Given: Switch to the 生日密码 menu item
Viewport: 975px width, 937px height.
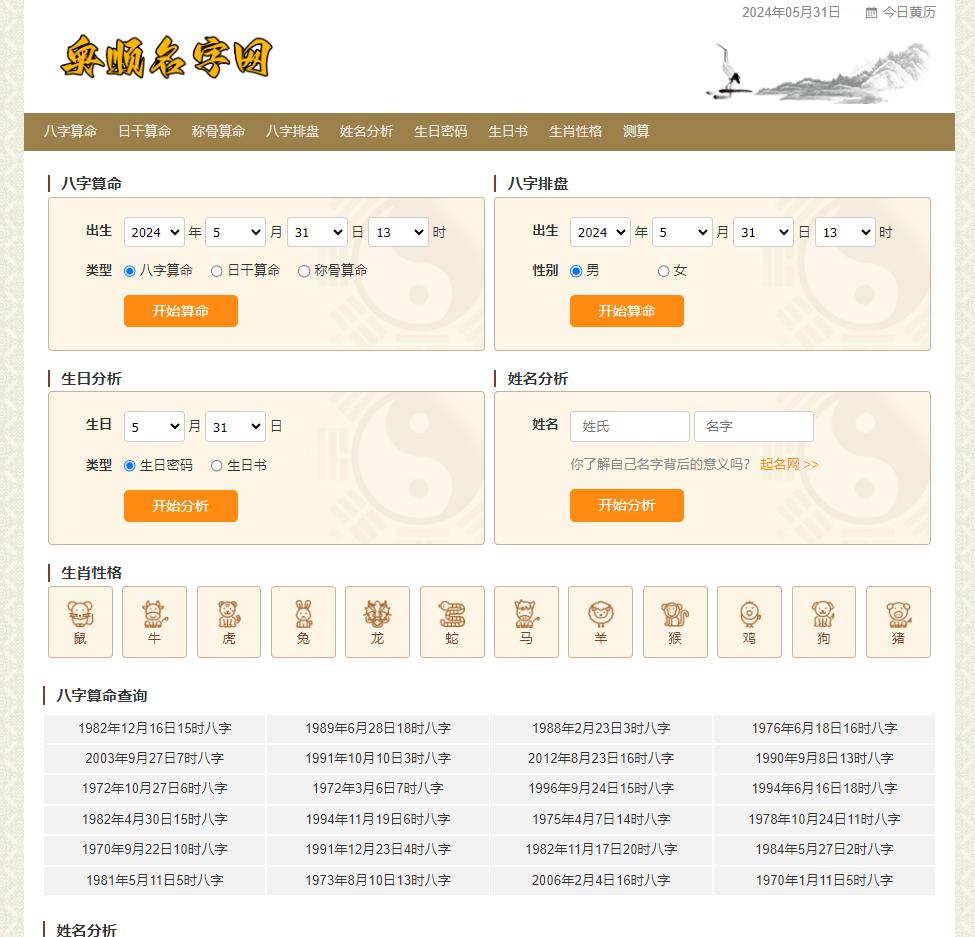Looking at the screenshot, I should point(440,131).
